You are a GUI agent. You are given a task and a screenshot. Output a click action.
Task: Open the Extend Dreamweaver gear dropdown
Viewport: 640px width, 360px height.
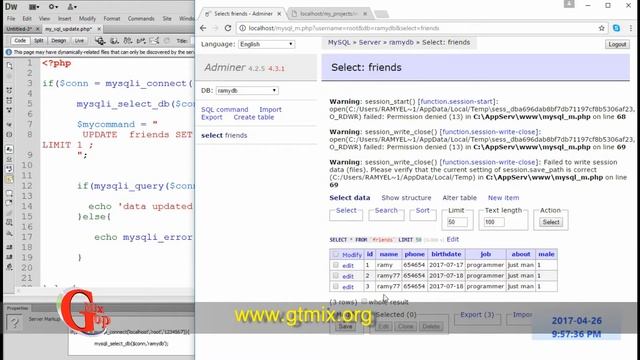pos(53,7)
